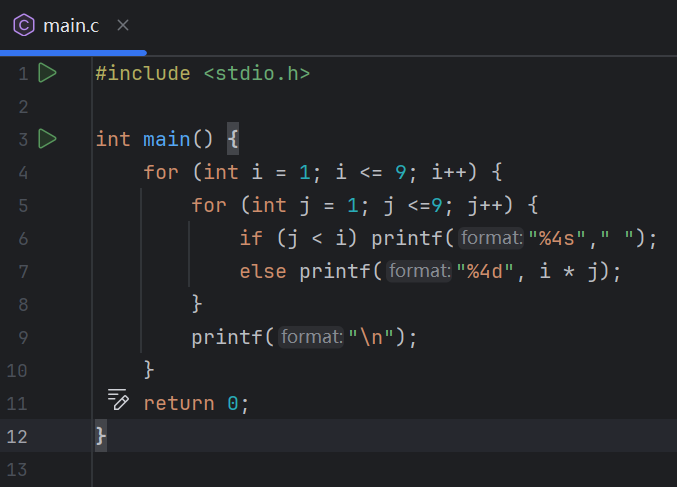Image resolution: width=677 pixels, height=487 pixels.
Task: Click line number 13 in the gutter
Action: pyautogui.click(x=18, y=469)
